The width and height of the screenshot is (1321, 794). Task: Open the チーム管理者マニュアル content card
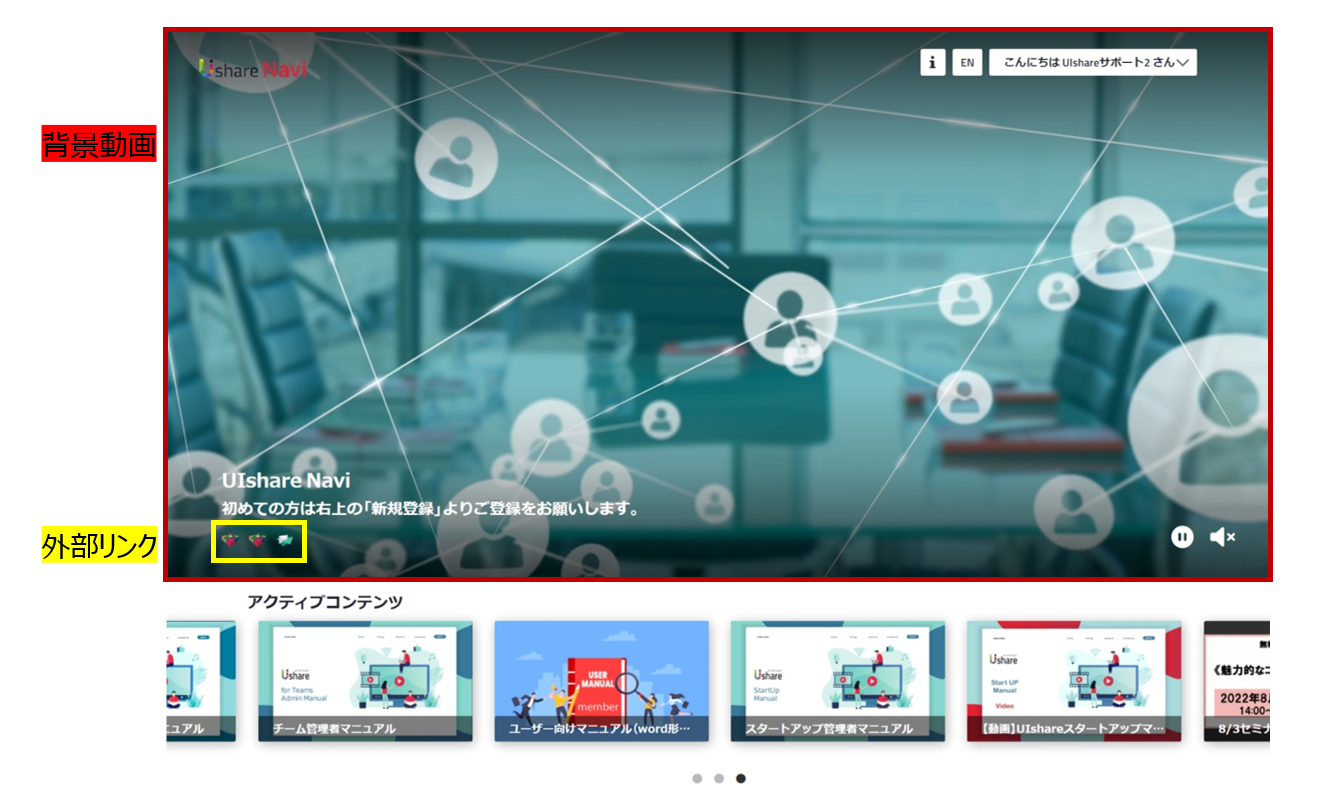click(x=366, y=681)
